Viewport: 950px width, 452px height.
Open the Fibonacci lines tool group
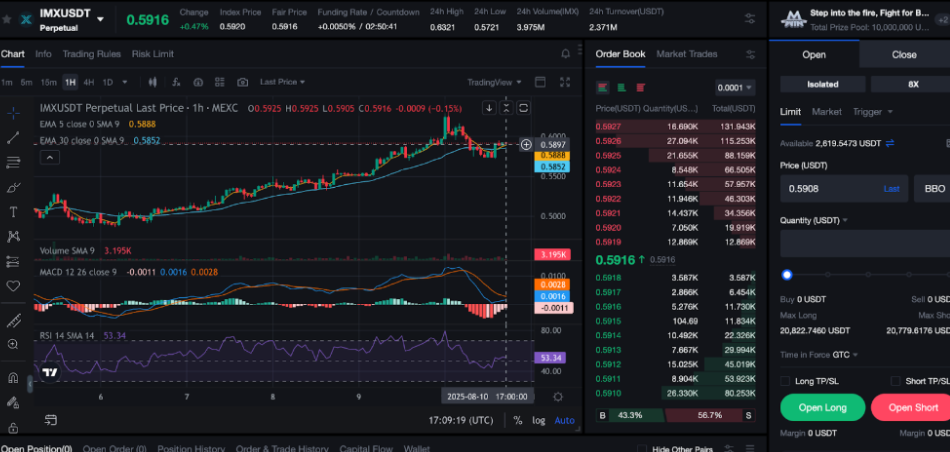[x=13, y=162]
